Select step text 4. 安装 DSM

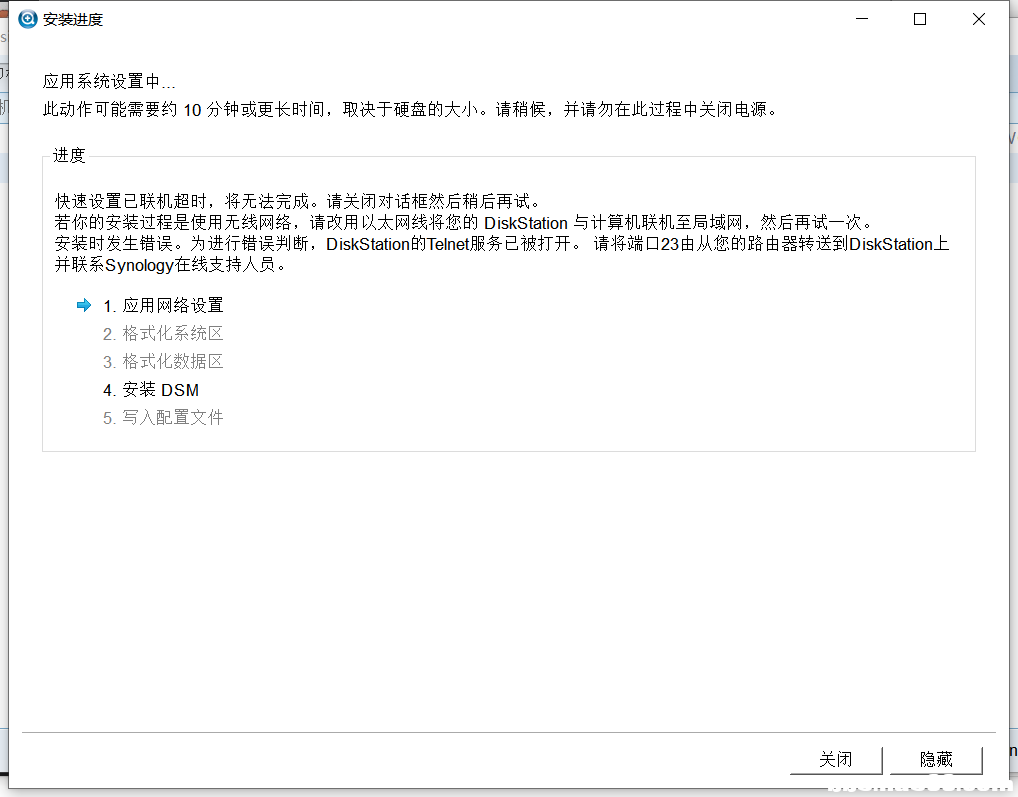coord(151,389)
